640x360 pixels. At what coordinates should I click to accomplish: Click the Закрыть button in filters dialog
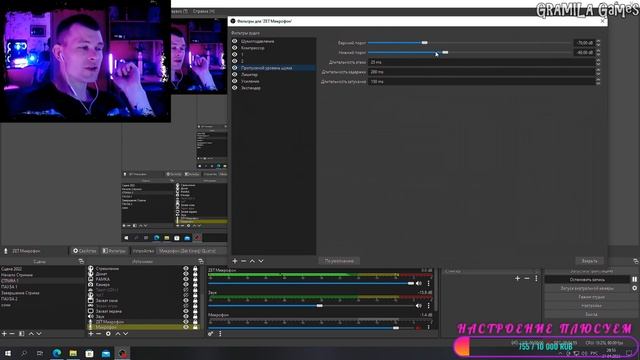[x=589, y=261]
